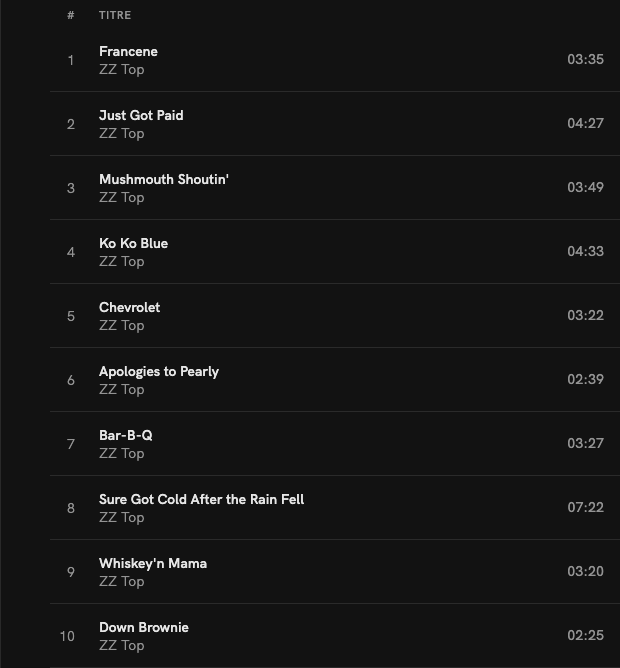Click the # column header
This screenshot has width=620, height=668.
click(x=71, y=15)
